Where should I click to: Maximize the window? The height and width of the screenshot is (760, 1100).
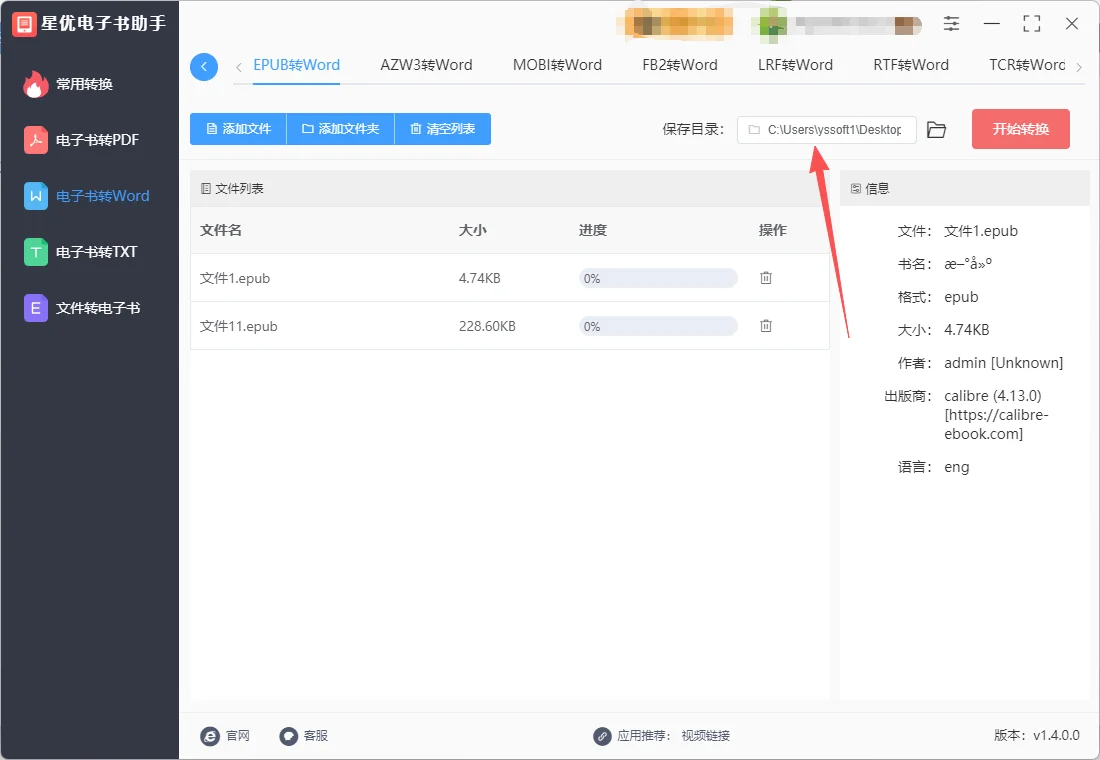coord(1031,24)
